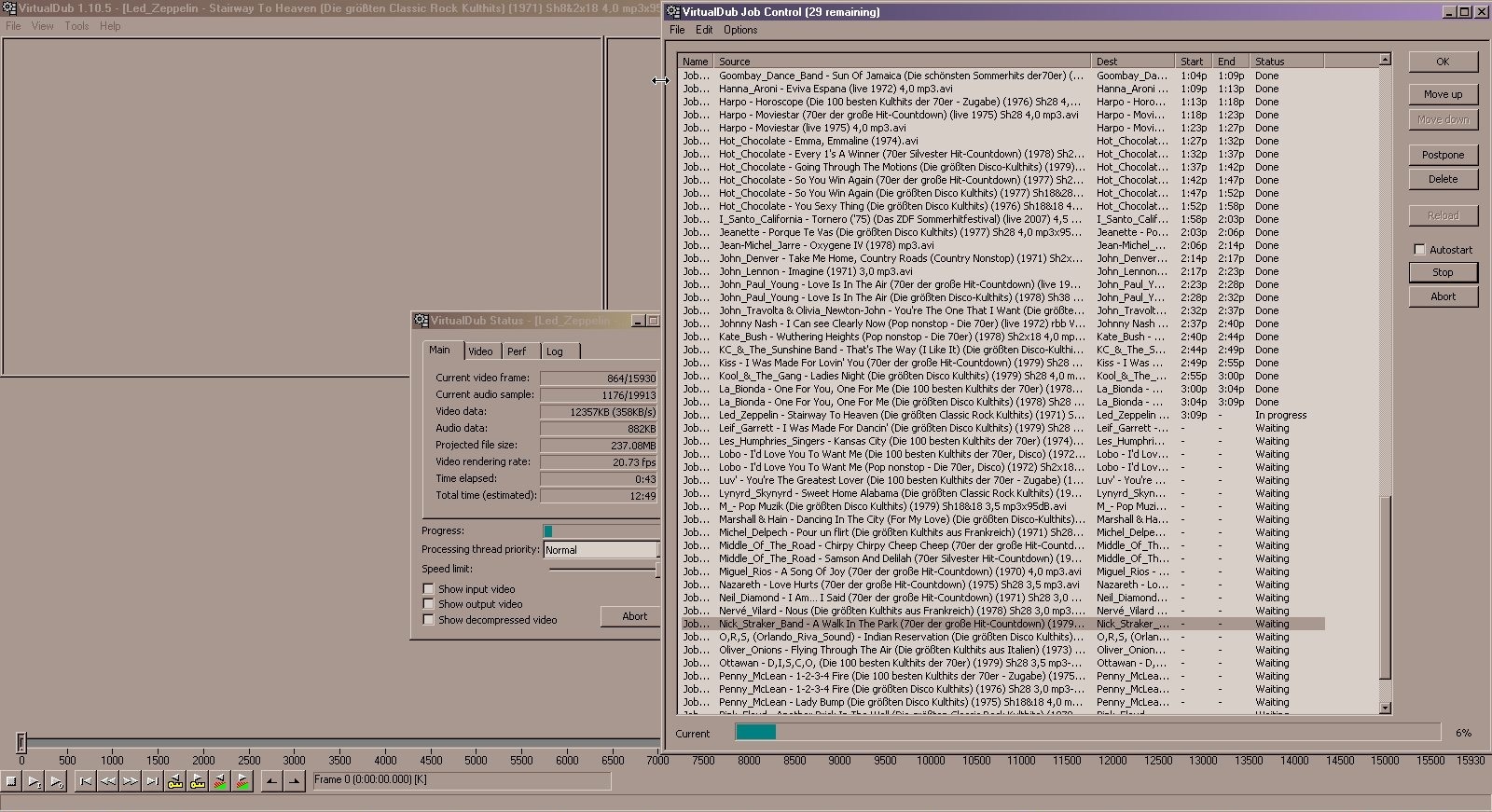1492x812 pixels.
Task: Open Options menu in Job Control
Action: 740,30
